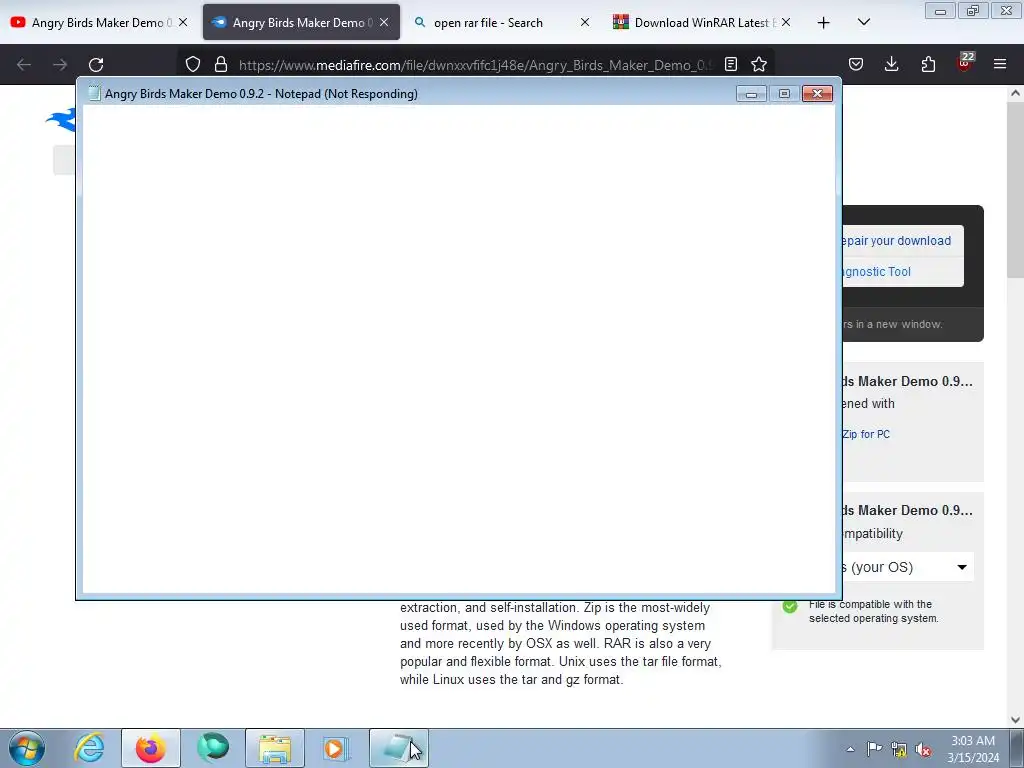This screenshot has width=1024, height=768.
Task: Click the Notepad title bar icon
Action: [x=94, y=93]
